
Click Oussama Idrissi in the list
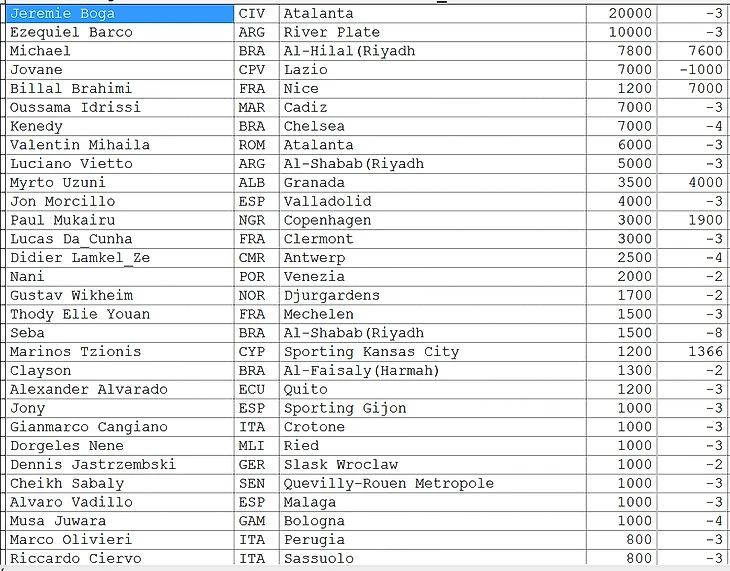[x=120, y=108]
